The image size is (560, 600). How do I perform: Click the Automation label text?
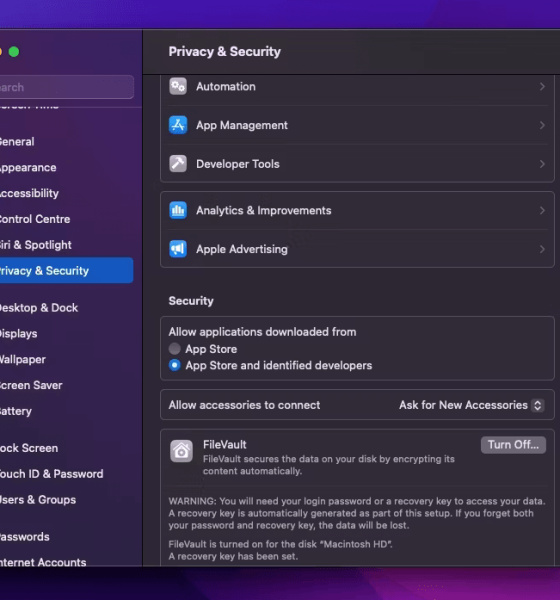pos(226,86)
